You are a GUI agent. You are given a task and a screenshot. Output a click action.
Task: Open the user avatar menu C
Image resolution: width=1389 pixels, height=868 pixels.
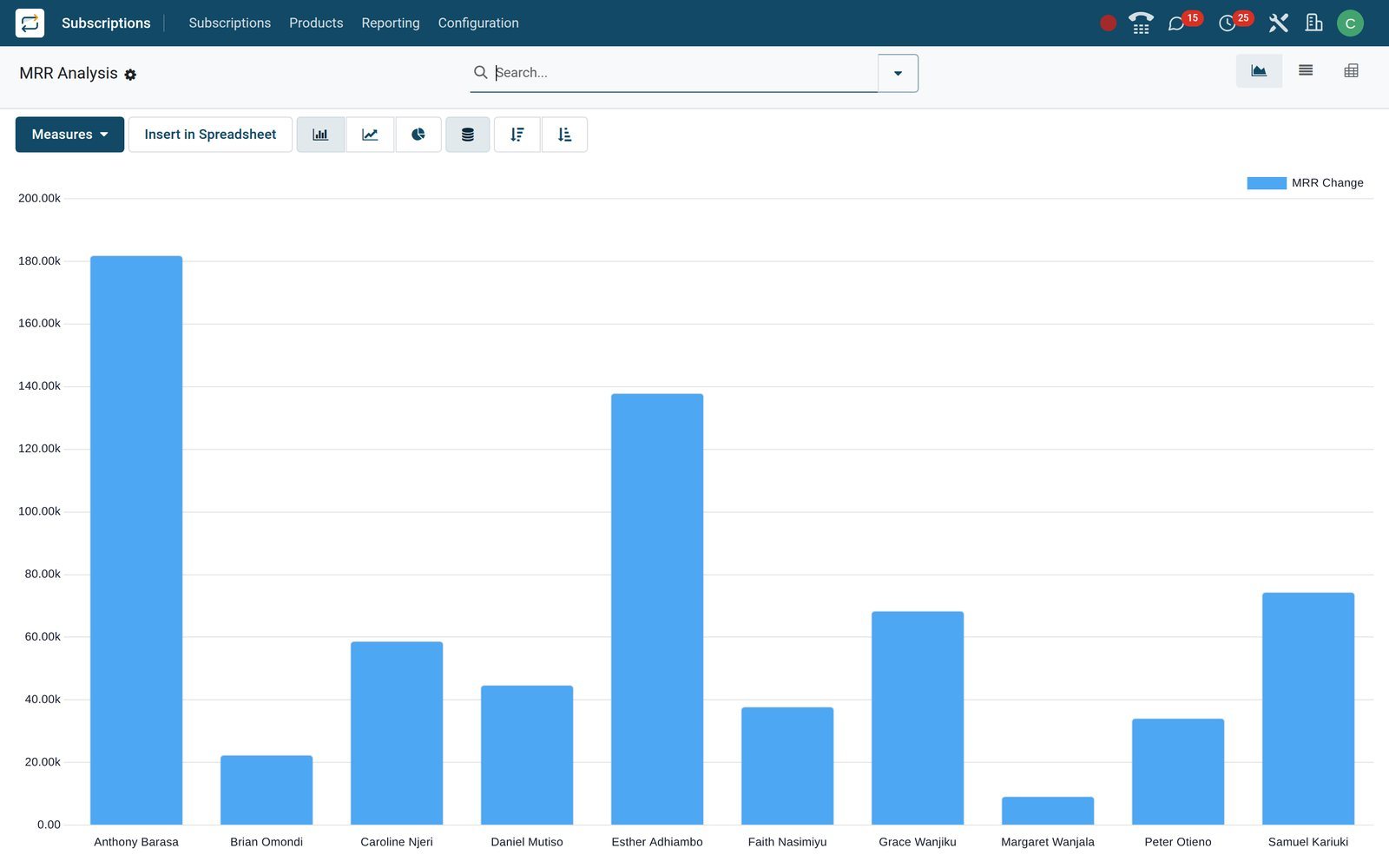[1350, 23]
